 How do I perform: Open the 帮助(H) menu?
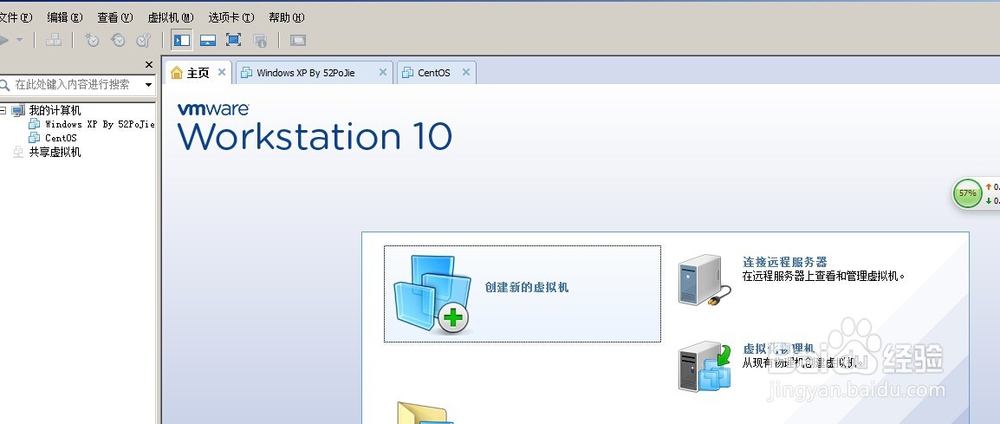pos(286,17)
